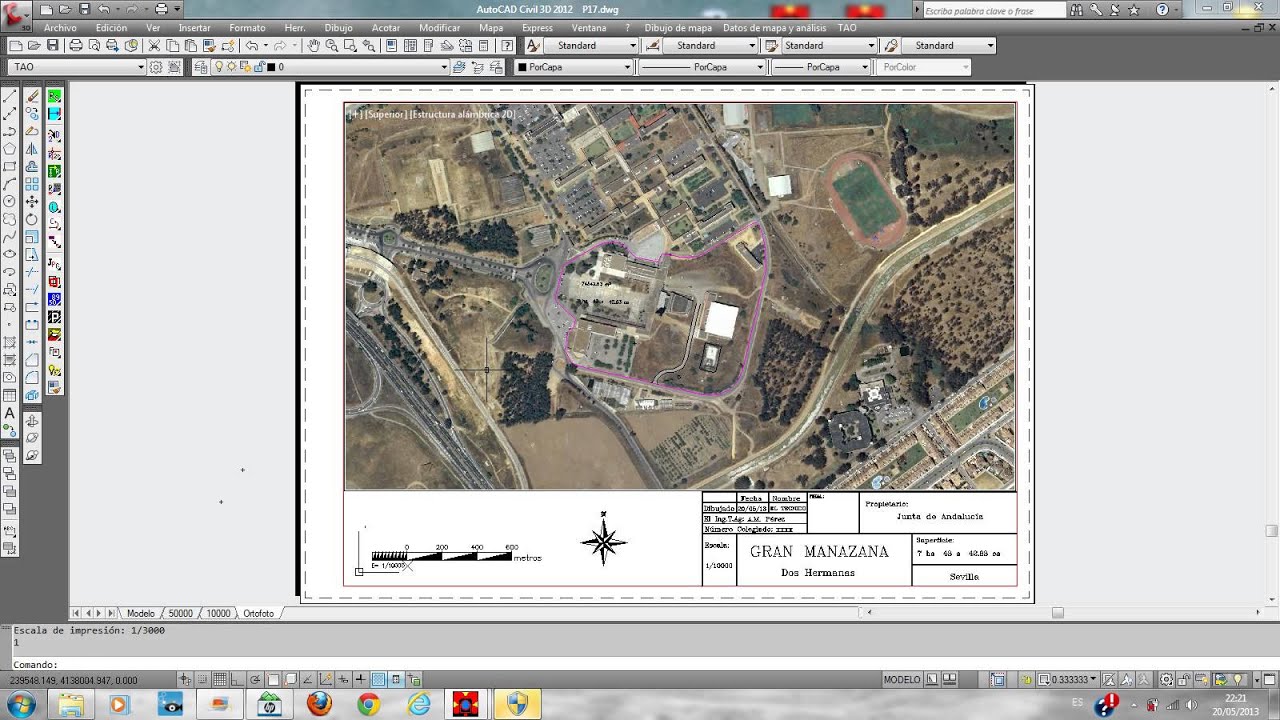Click the Estructura alámbrica 2D visual style label
Screen dimensions: 1280x720
tap(462, 114)
